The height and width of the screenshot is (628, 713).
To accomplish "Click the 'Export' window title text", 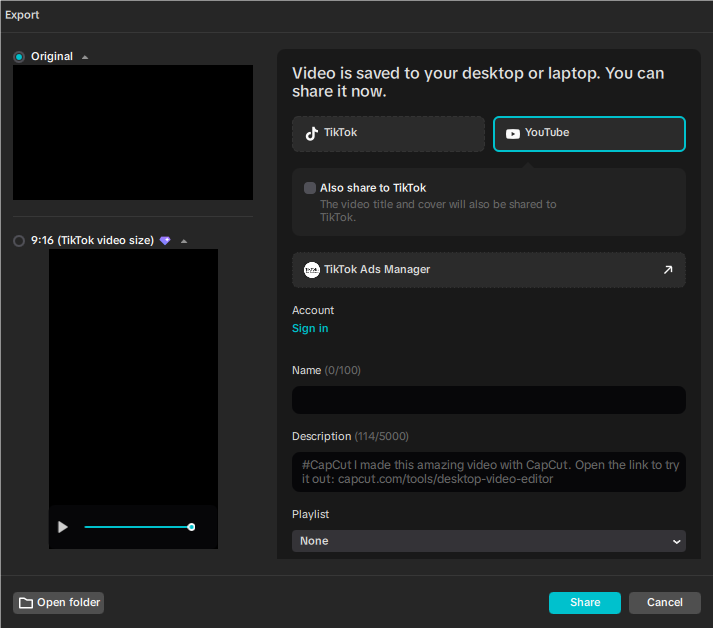I will [22, 15].
